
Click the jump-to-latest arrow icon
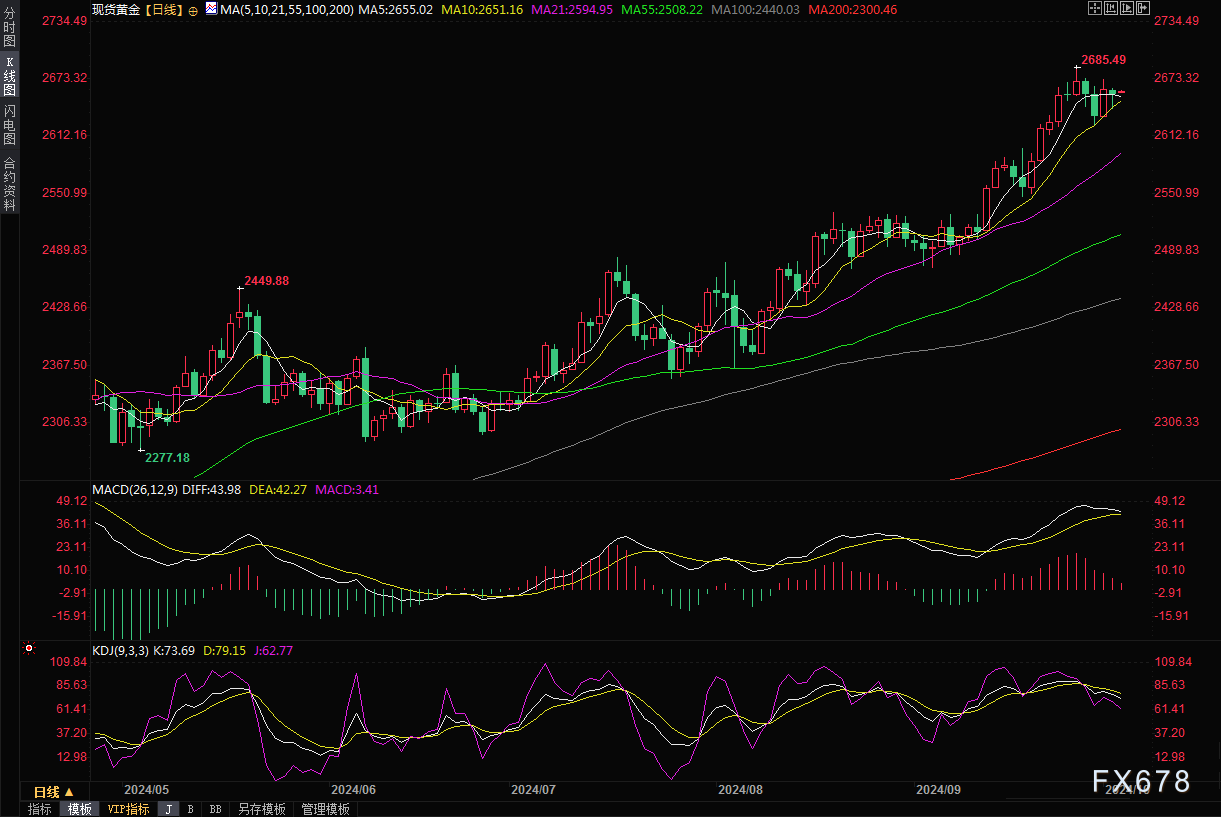click(1143, 9)
